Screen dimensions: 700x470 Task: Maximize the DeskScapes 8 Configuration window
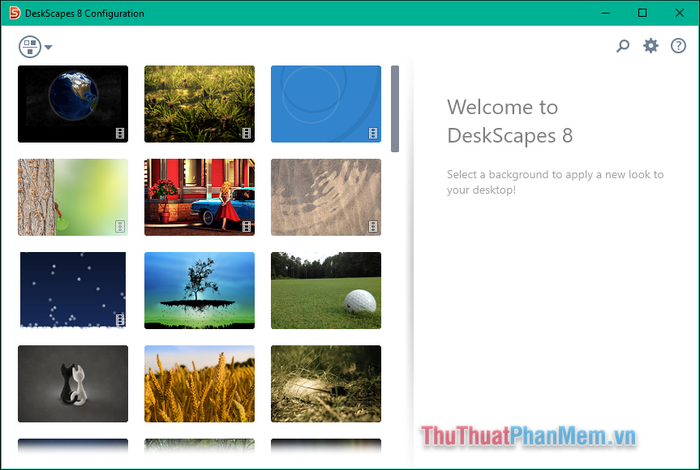pyautogui.click(x=642, y=13)
